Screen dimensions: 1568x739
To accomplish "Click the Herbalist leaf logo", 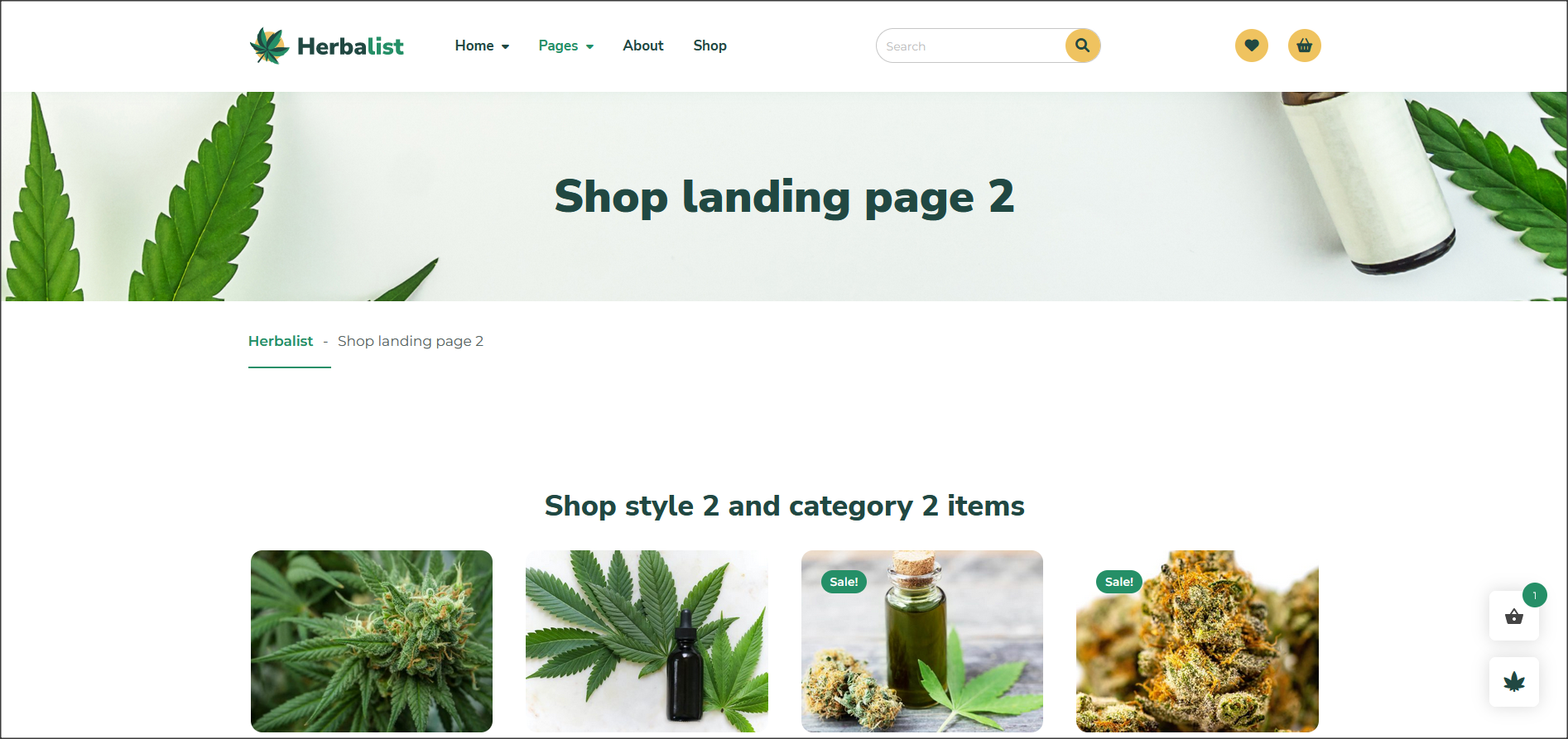I will click(x=269, y=46).
